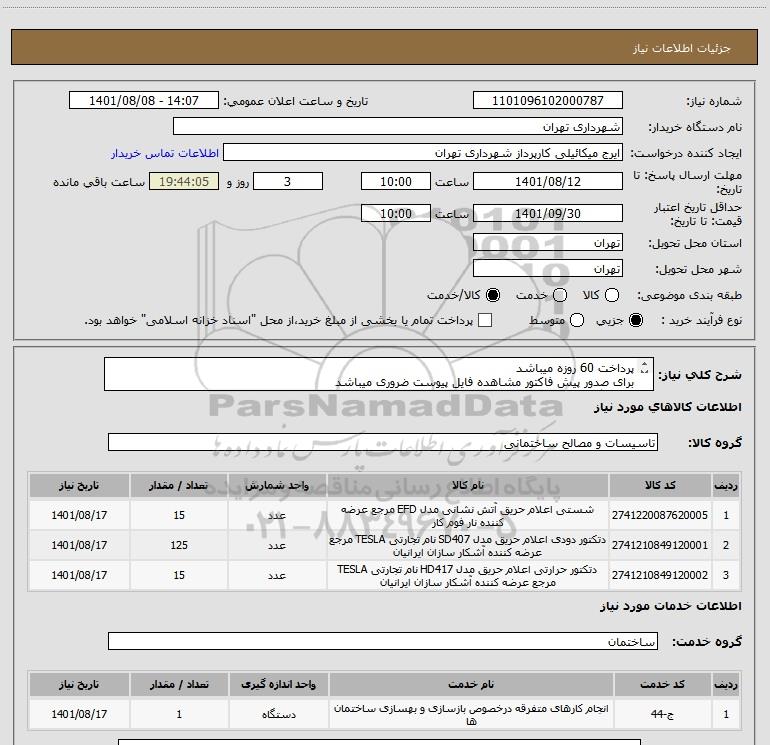Select the کالا/خدمت radio button
This screenshot has height=745, width=770.
tap(493, 295)
